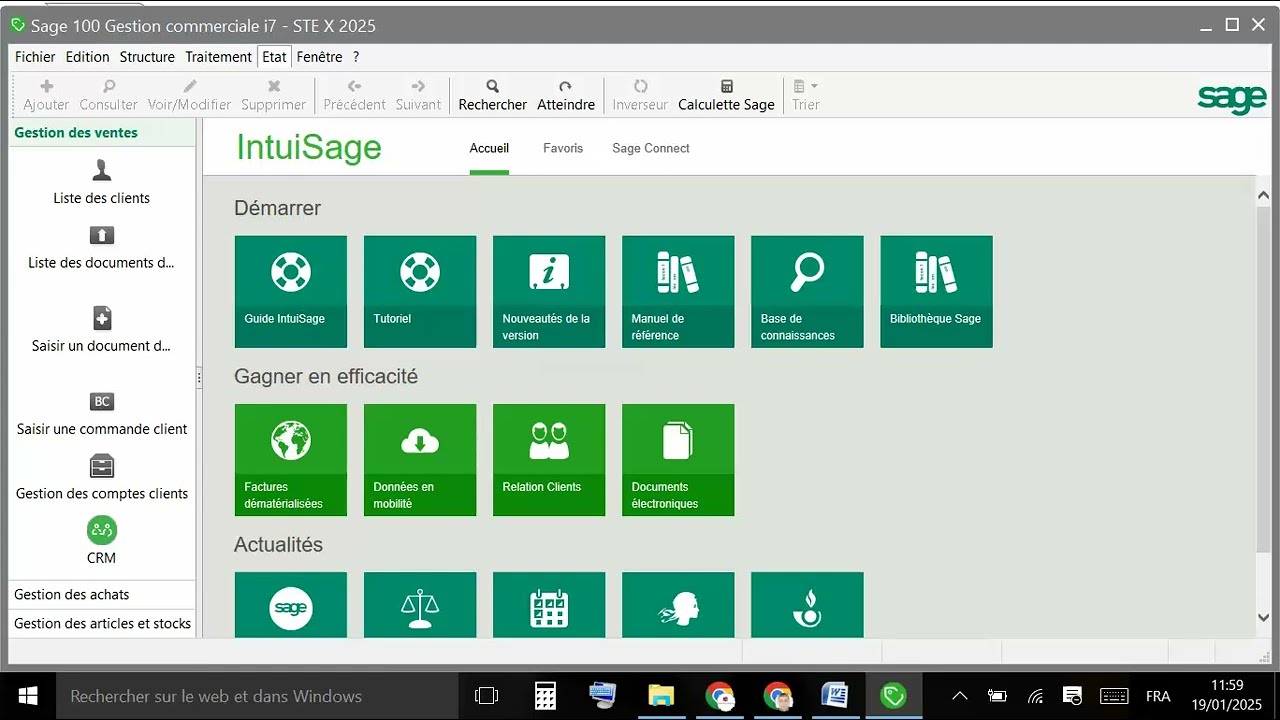Click the IntuiSage vertical scrollbar thumb
The height and width of the screenshot is (720, 1280).
coord(1263,379)
